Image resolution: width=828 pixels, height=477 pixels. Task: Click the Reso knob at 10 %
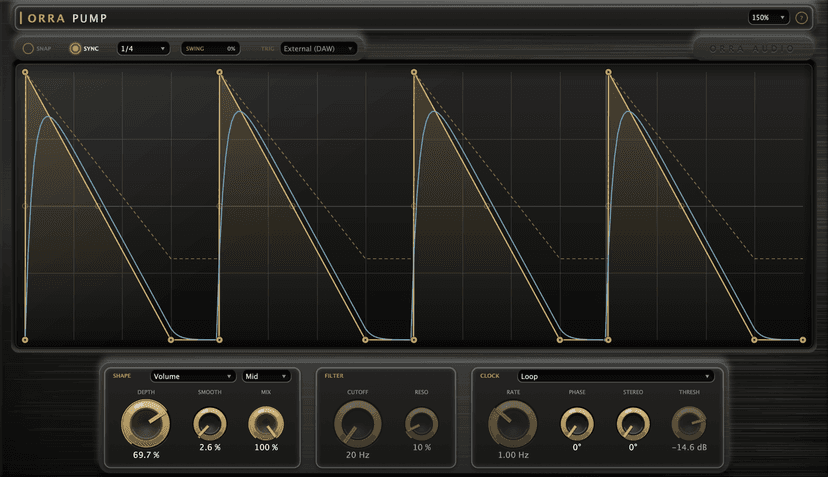(x=421, y=424)
